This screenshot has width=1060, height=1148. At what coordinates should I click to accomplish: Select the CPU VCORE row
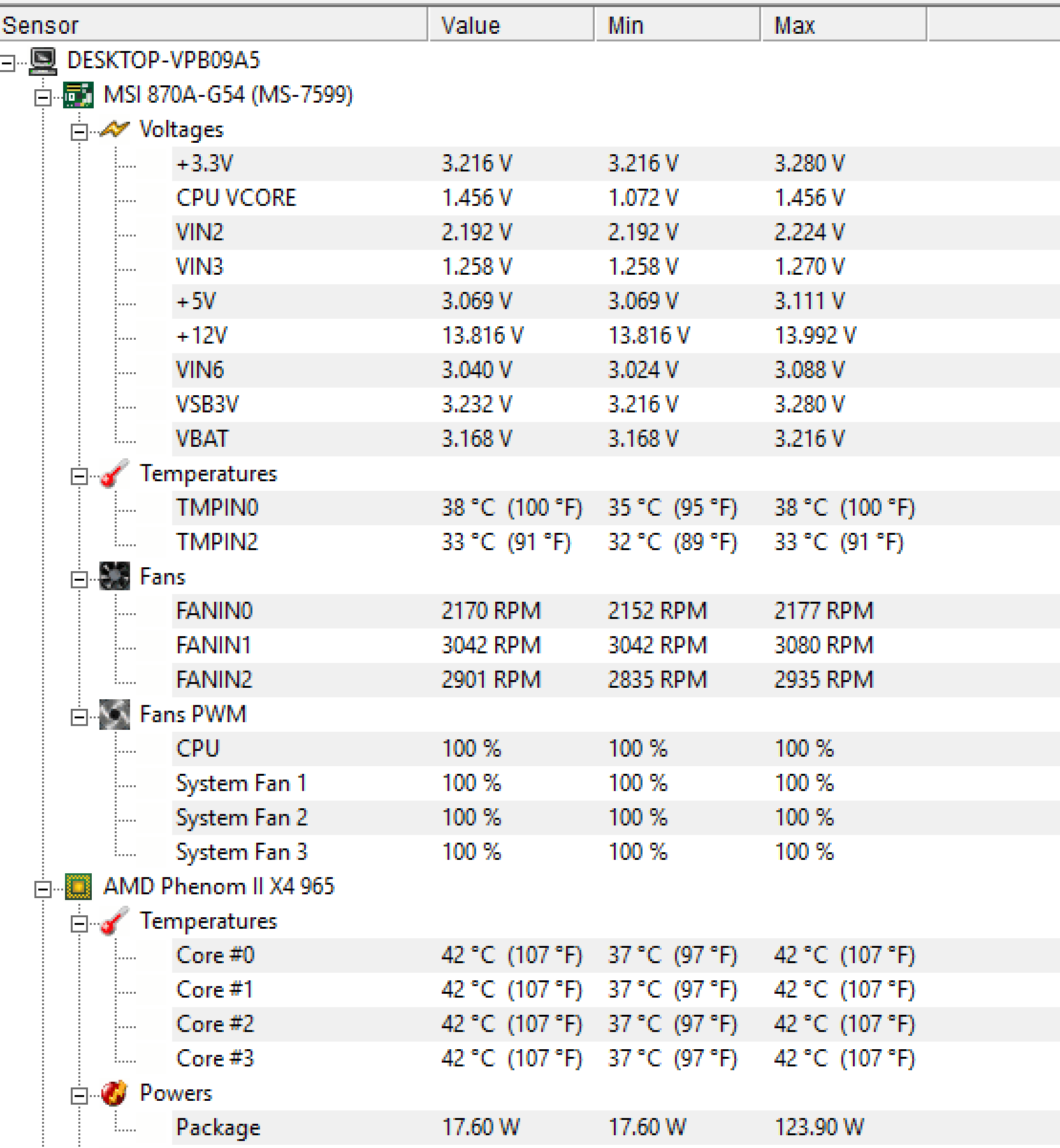coord(616,198)
